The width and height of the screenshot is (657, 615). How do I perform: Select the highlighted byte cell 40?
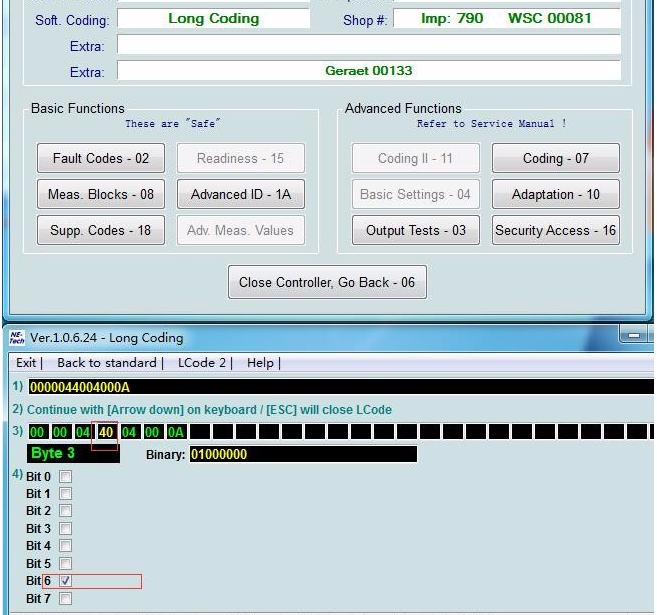106,432
